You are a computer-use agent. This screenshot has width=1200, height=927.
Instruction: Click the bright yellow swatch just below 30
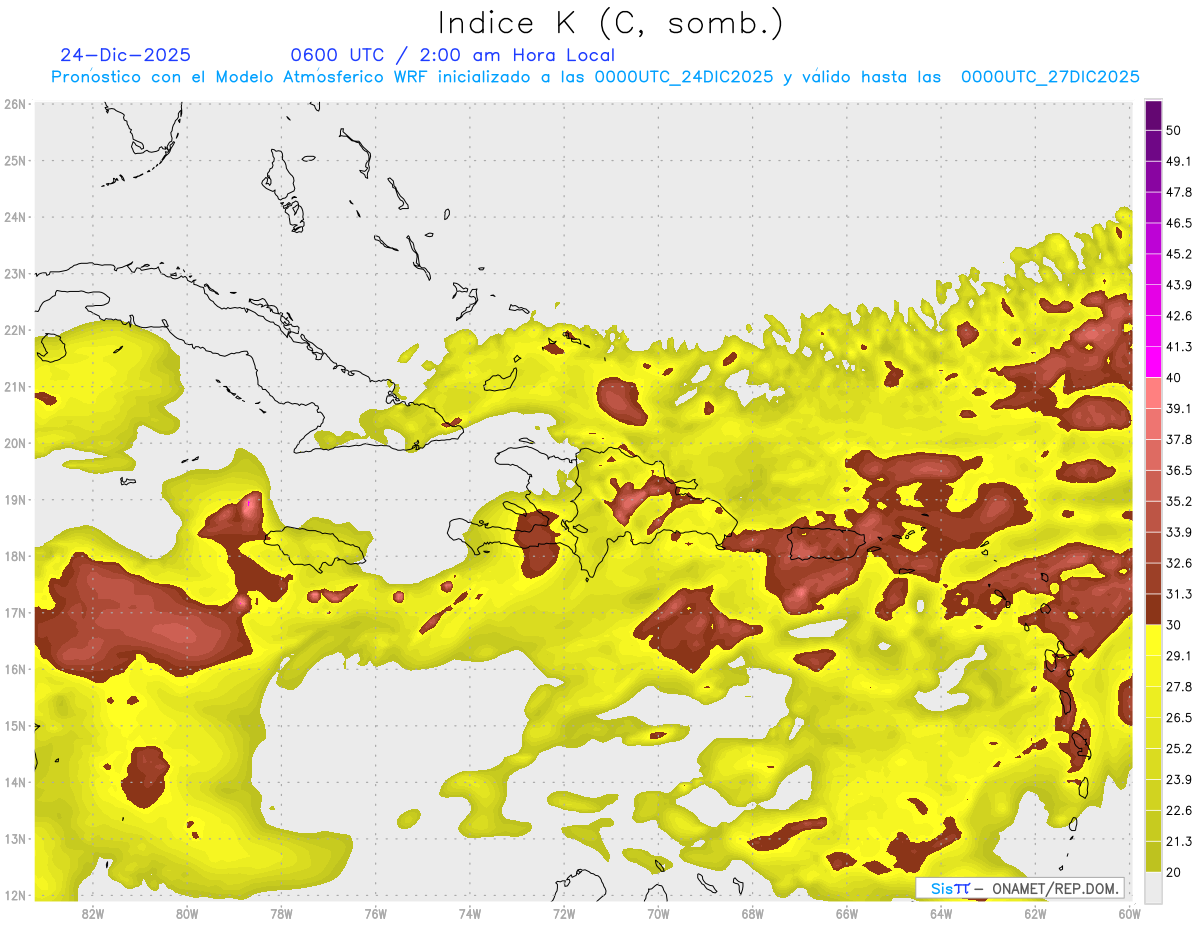click(1153, 640)
